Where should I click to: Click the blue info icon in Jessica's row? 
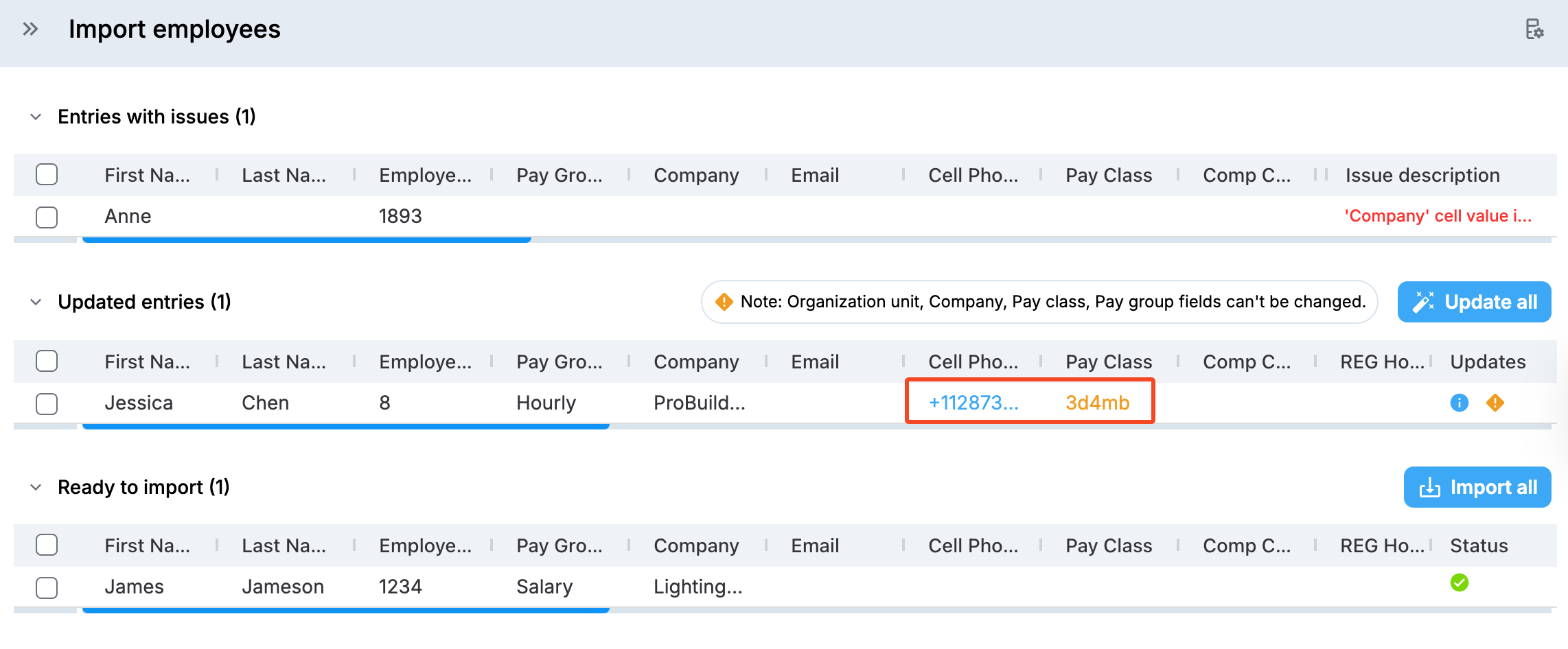1459,403
